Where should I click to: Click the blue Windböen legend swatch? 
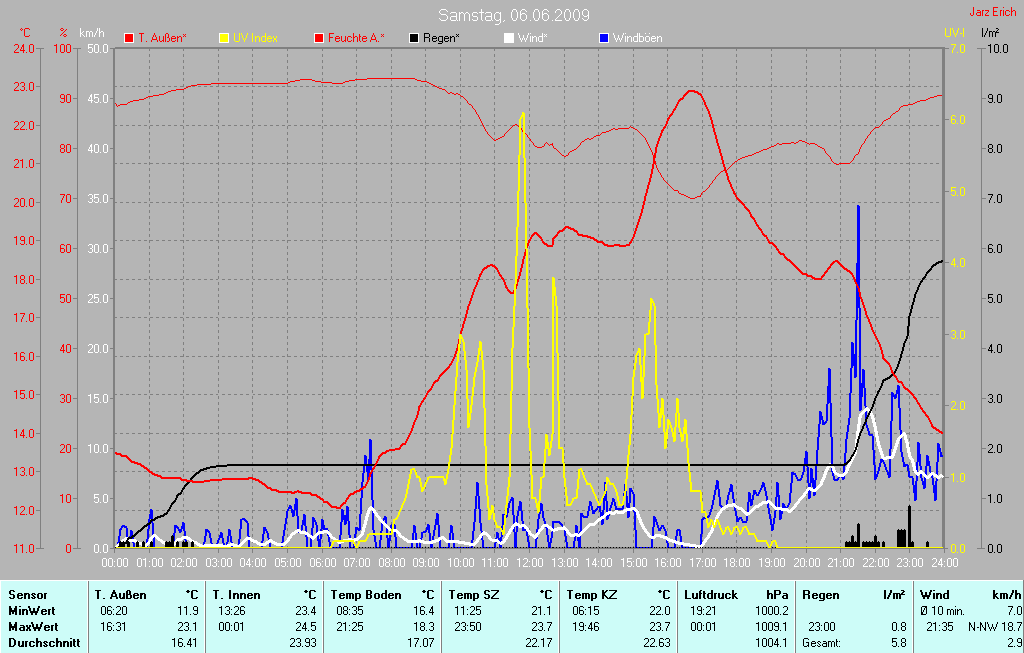tap(603, 38)
